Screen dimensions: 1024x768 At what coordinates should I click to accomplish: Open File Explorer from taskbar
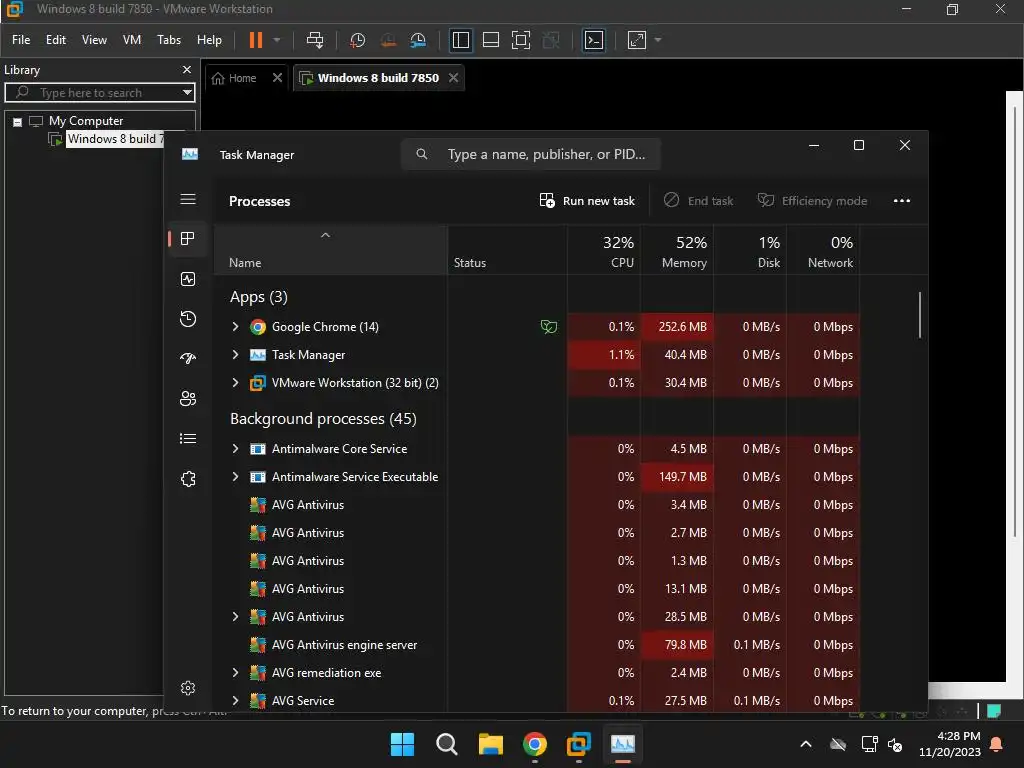(490, 744)
